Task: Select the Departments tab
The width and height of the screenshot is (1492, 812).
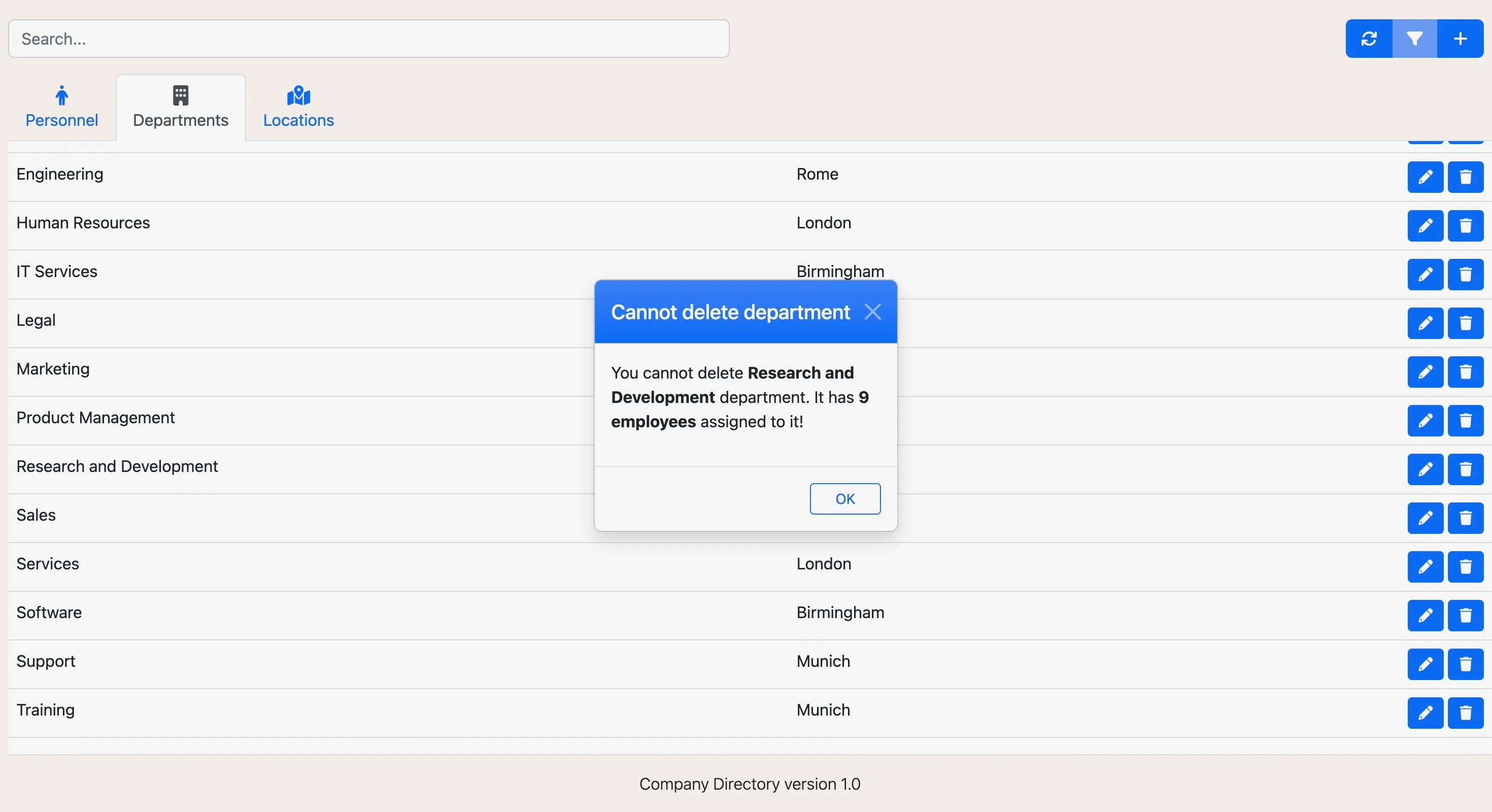Action: [x=180, y=107]
